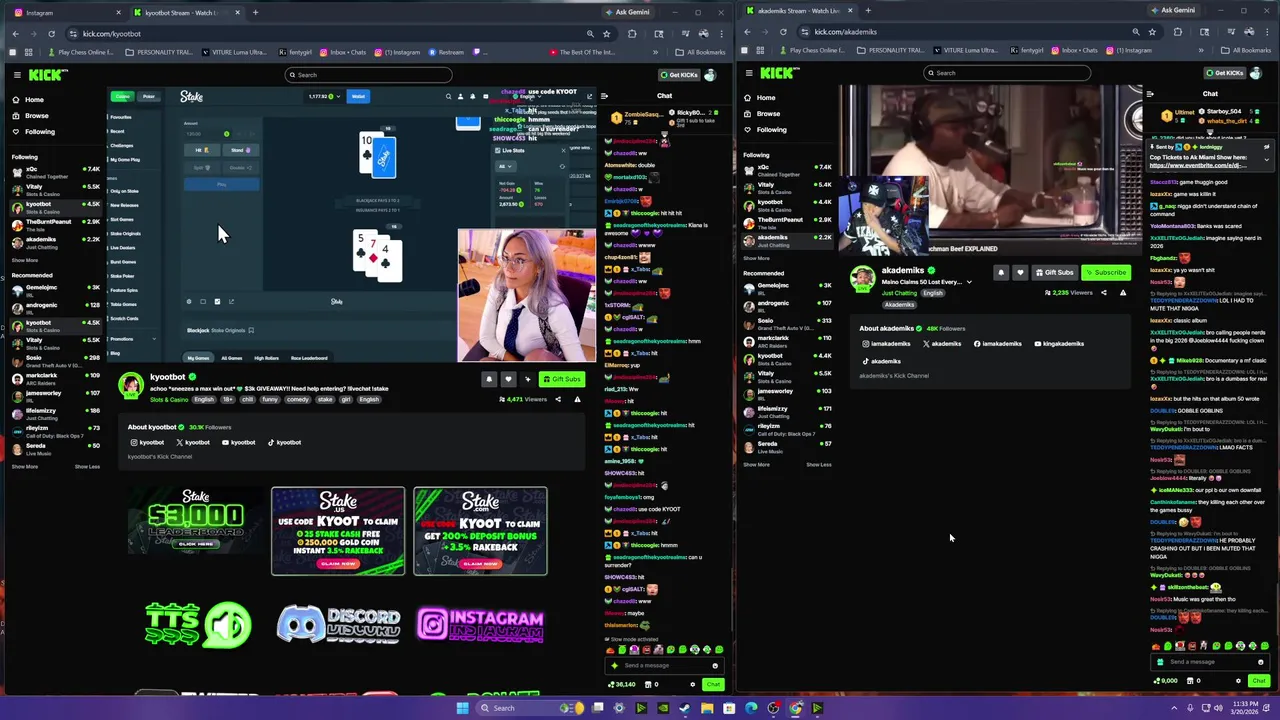The image size is (1280, 720).
Task: Expand Show More under Following, akademiks window
Action: (x=757, y=258)
